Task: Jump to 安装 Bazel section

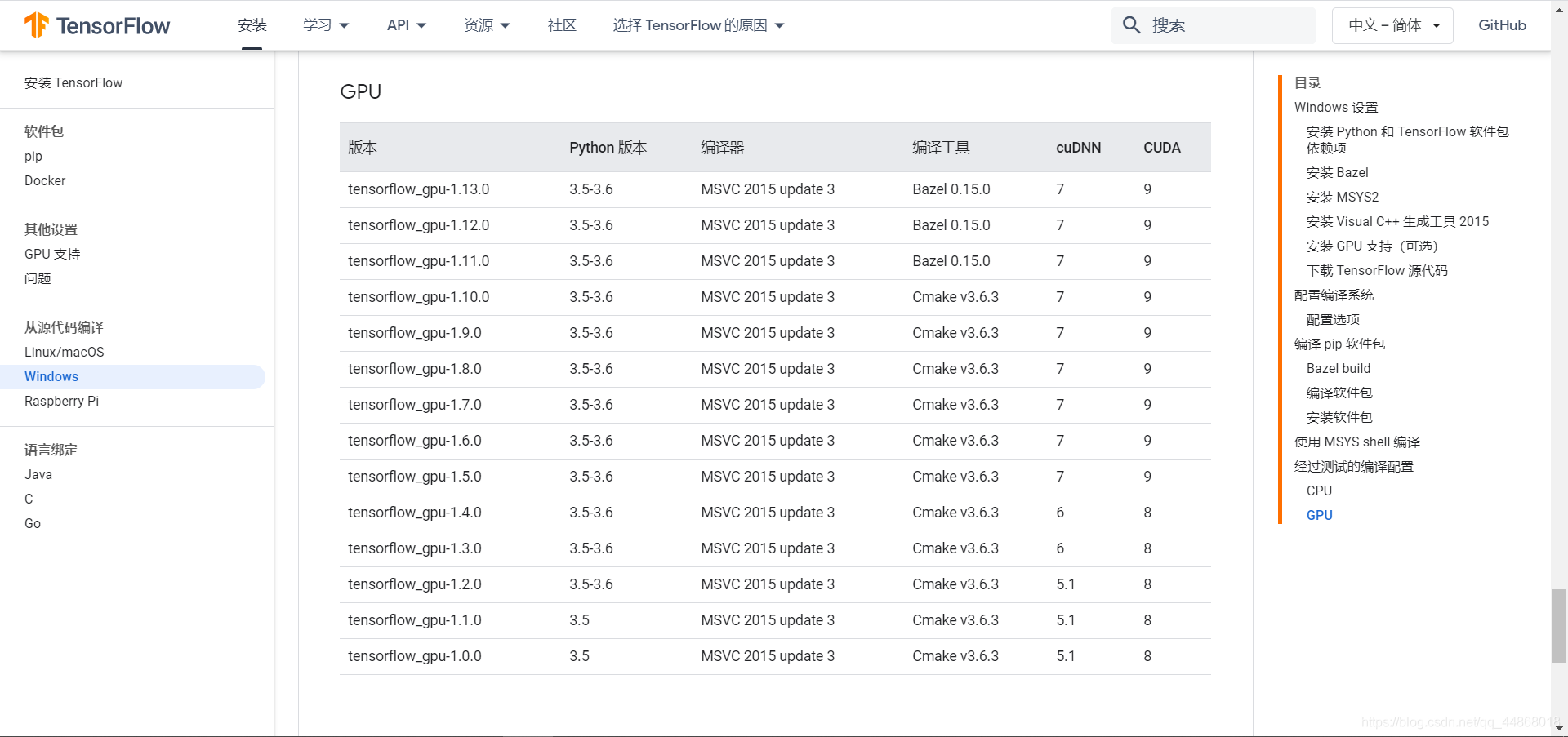Action: point(1338,173)
